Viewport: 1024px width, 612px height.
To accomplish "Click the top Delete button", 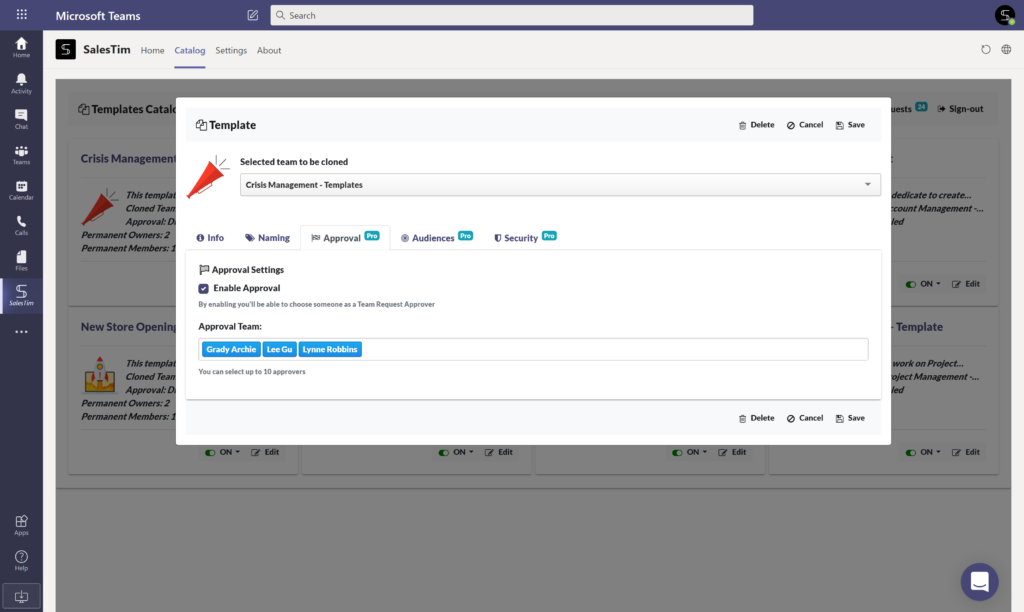I will coord(756,125).
